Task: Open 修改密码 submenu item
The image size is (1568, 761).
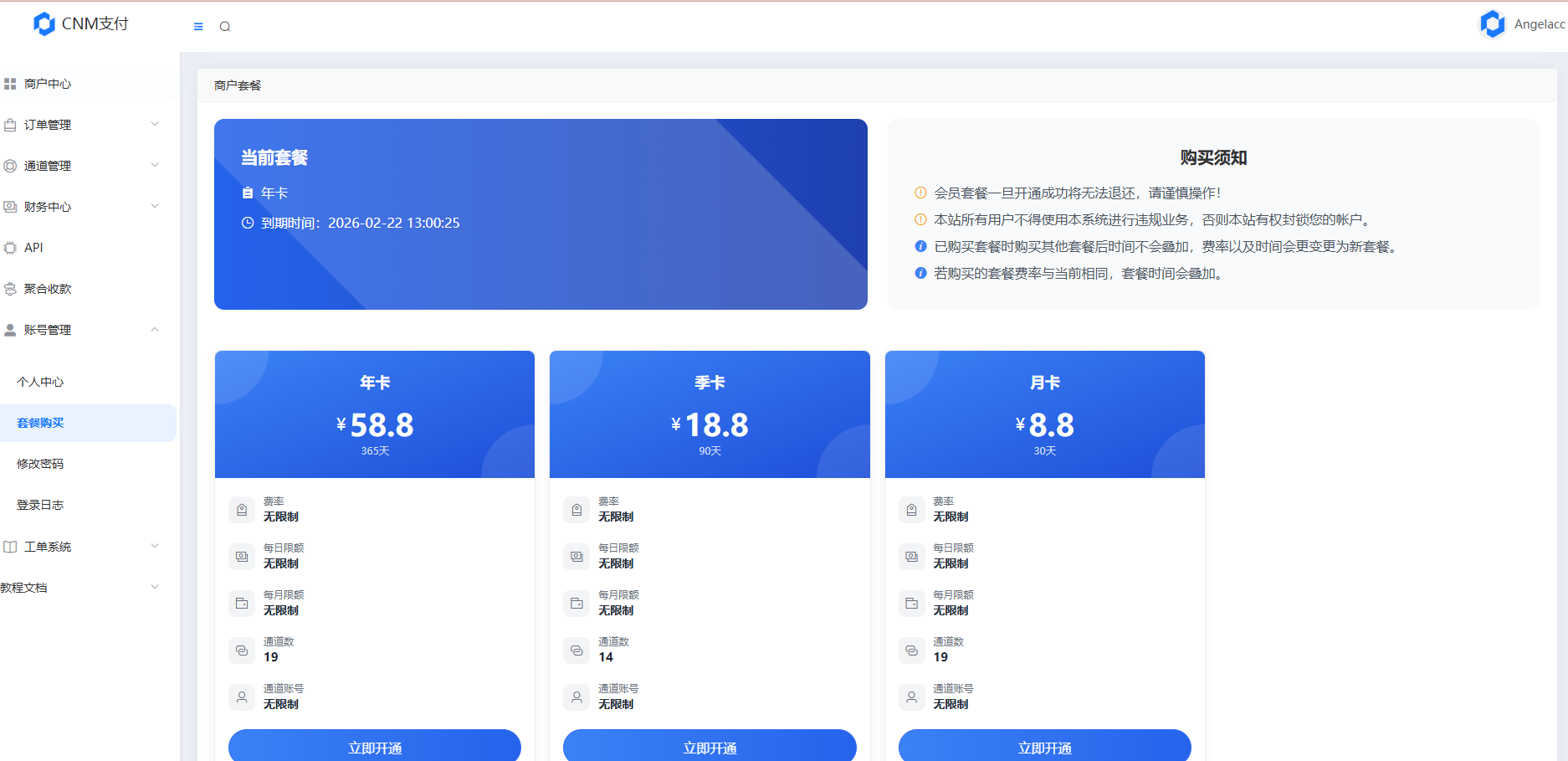Action: (x=88, y=464)
